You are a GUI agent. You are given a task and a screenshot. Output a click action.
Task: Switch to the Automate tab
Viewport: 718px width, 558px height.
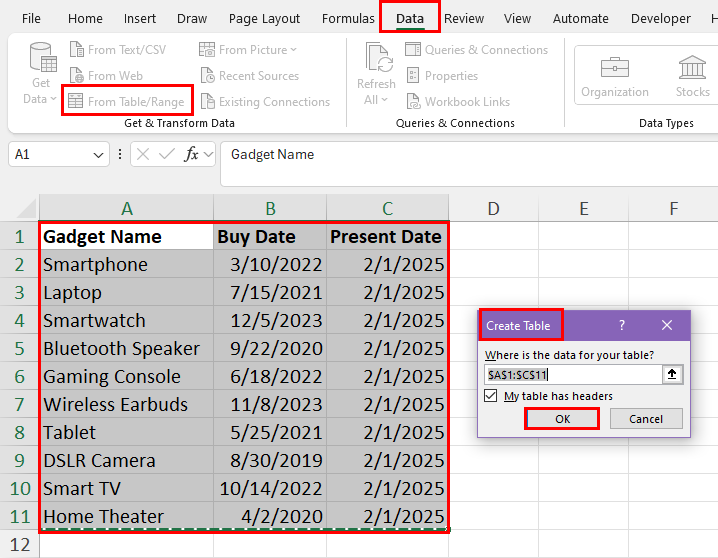581,18
